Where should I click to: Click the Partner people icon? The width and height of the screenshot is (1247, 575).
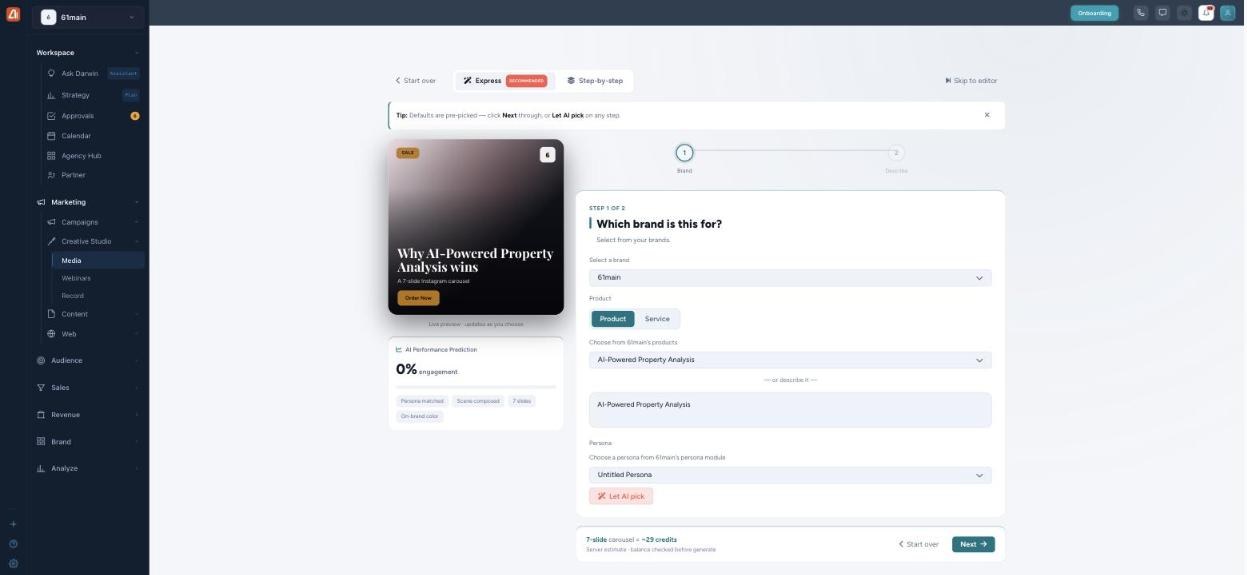click(x=52, y=175)
